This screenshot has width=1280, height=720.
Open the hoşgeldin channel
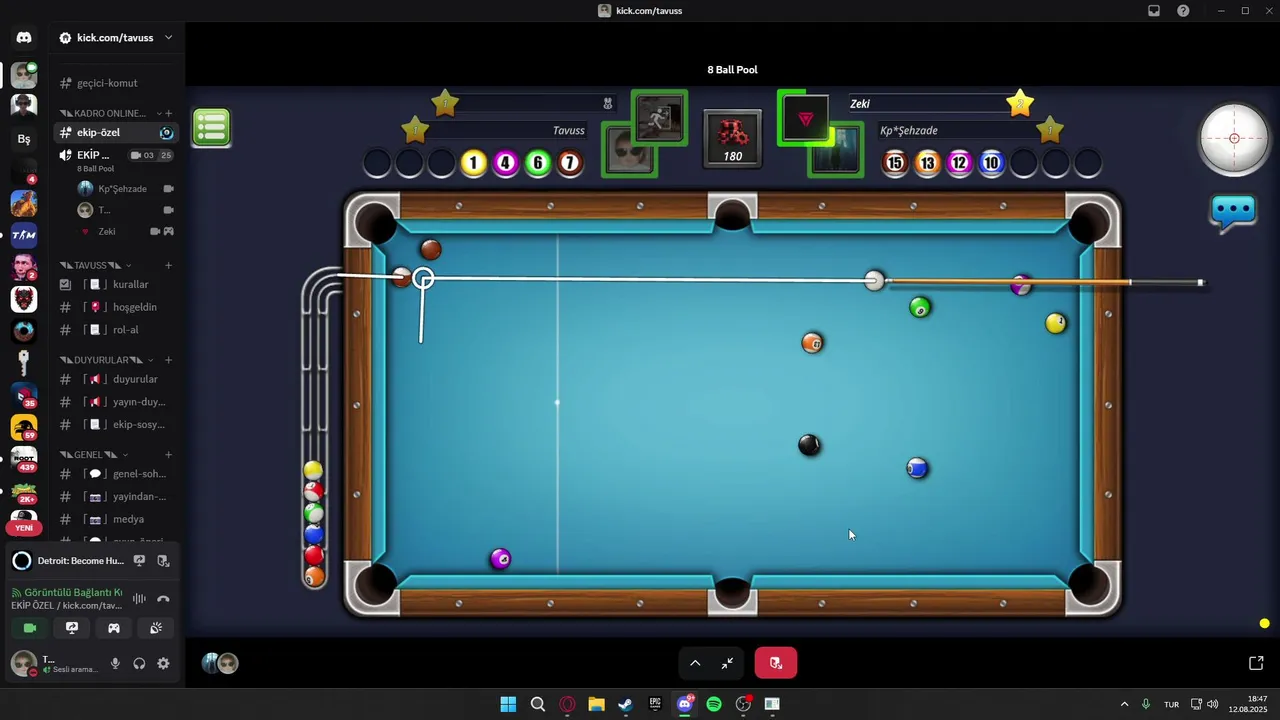[117, 307]
